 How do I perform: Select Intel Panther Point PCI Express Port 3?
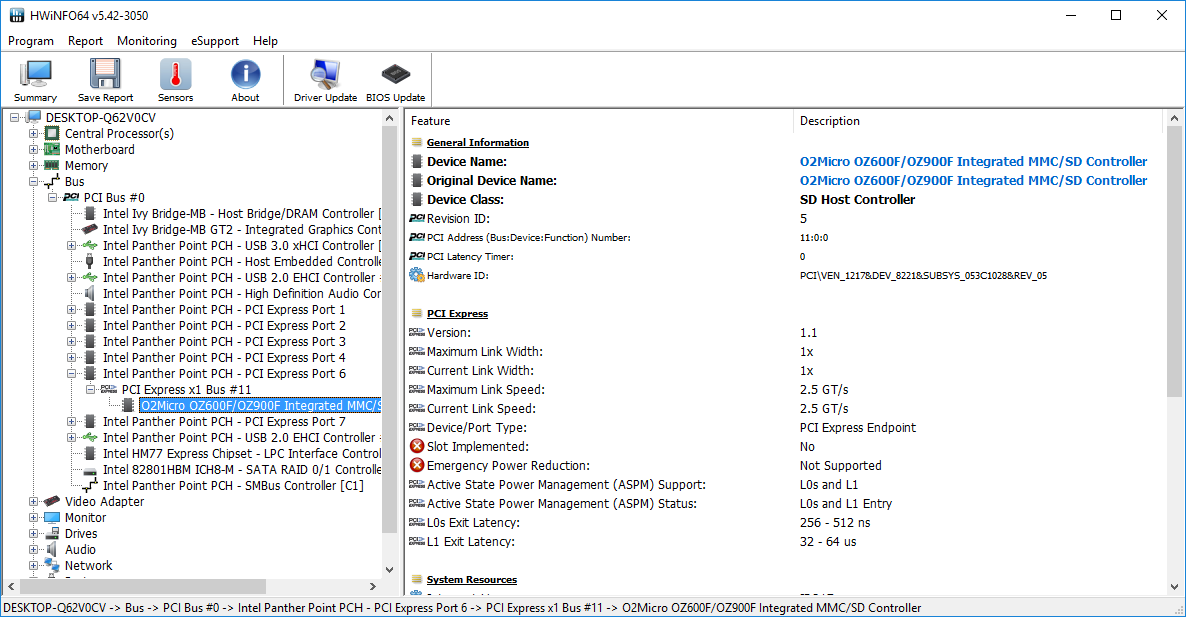coord(224,341)
